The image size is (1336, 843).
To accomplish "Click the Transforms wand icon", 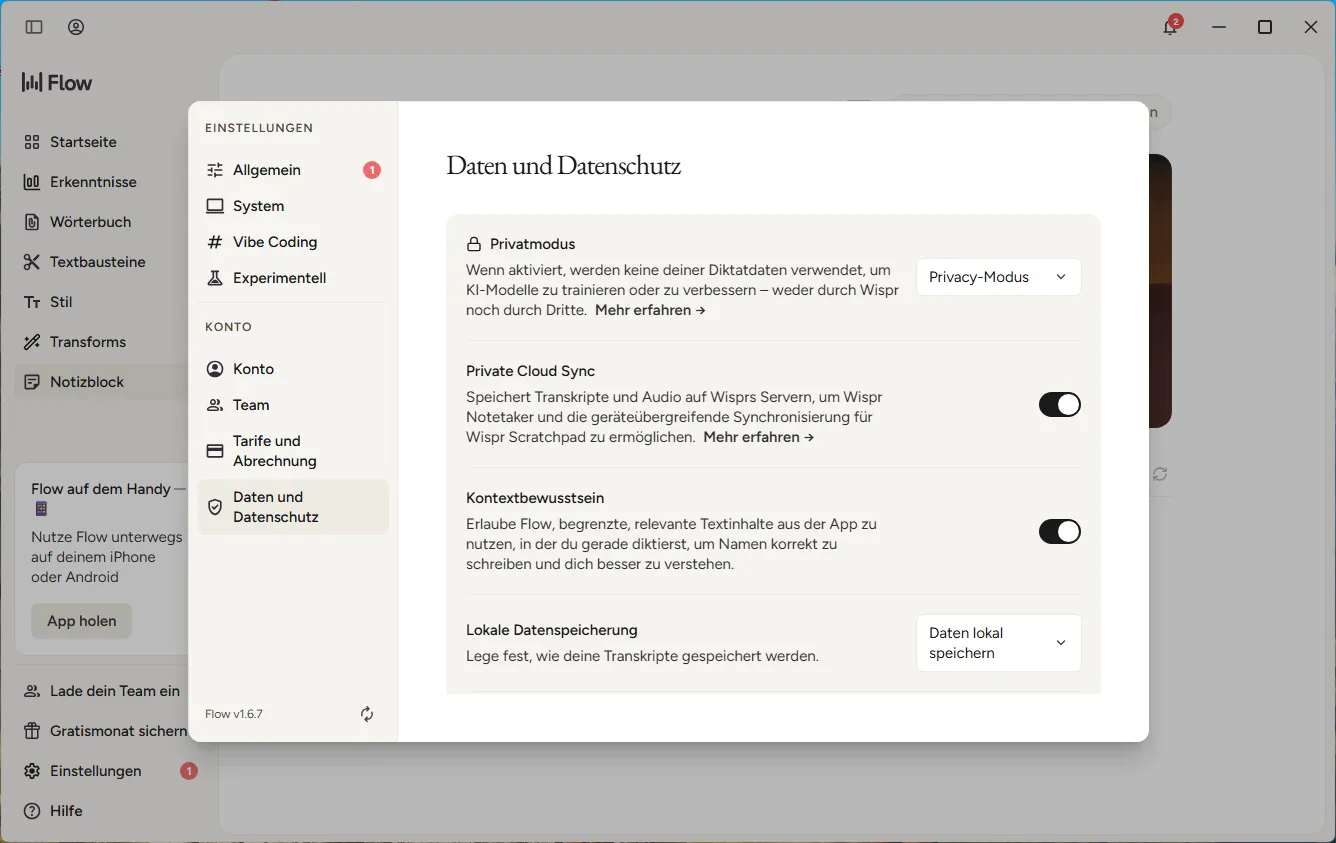I will click(32, 342).
